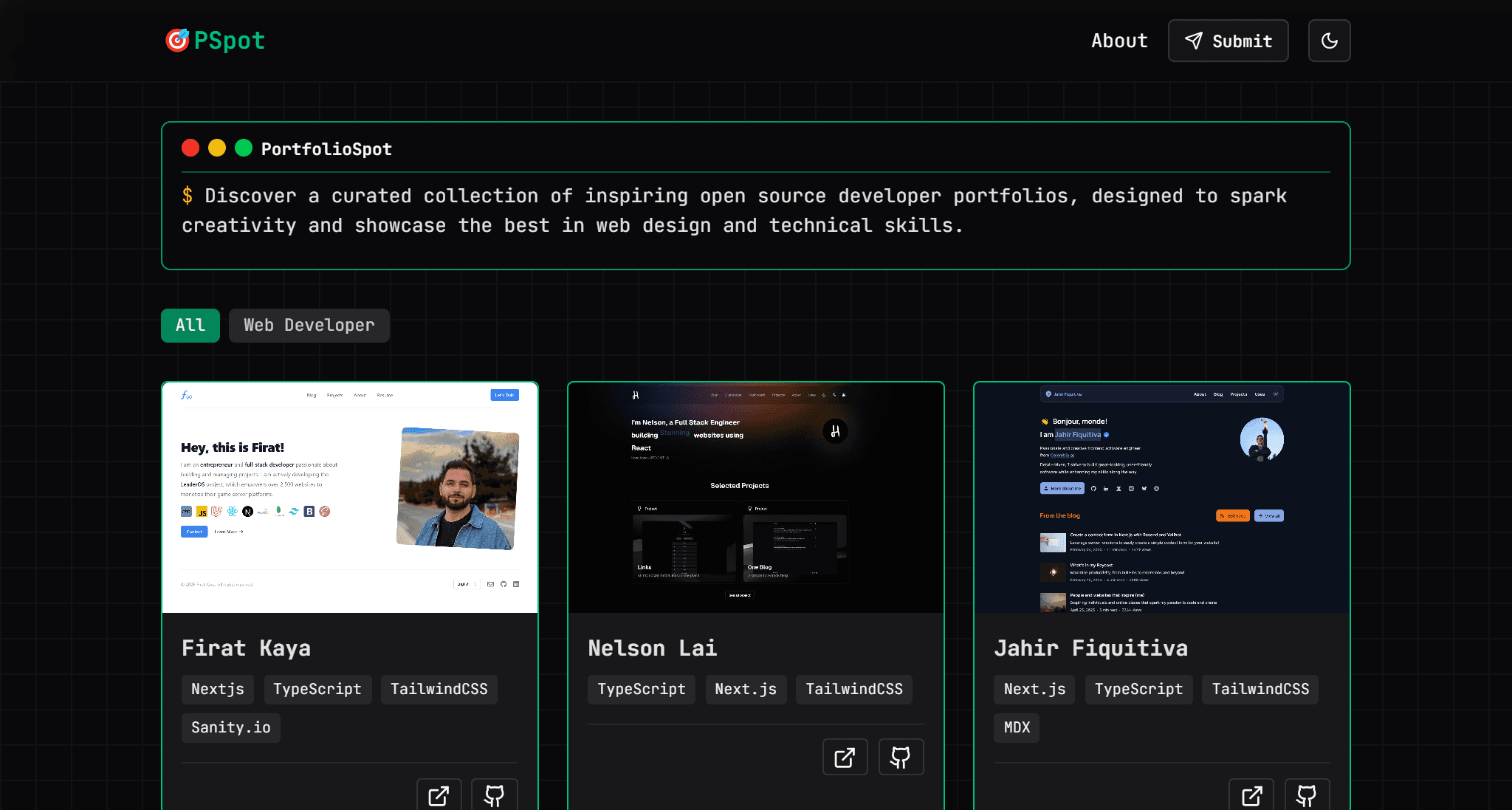
Task: Open Jahir Fiquitiva's external site link icon
Action: pos(1251,795)
